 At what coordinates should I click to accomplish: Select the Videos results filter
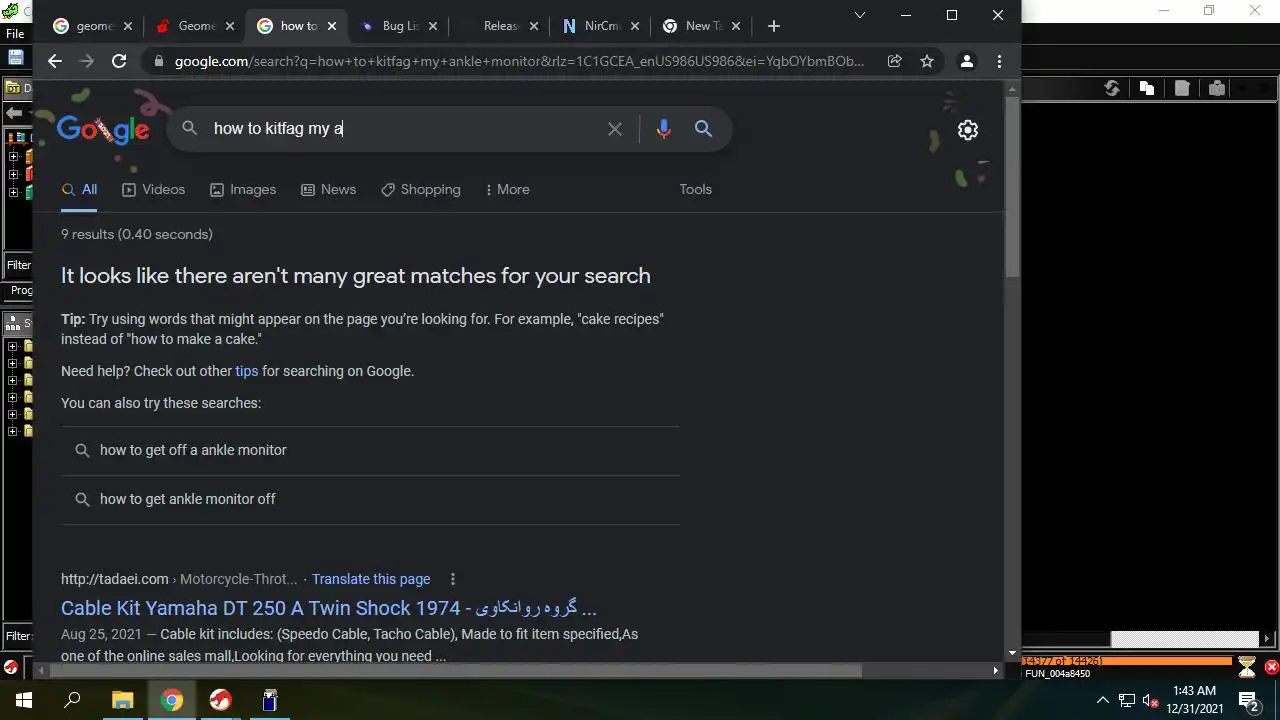(x=153, y=189)
